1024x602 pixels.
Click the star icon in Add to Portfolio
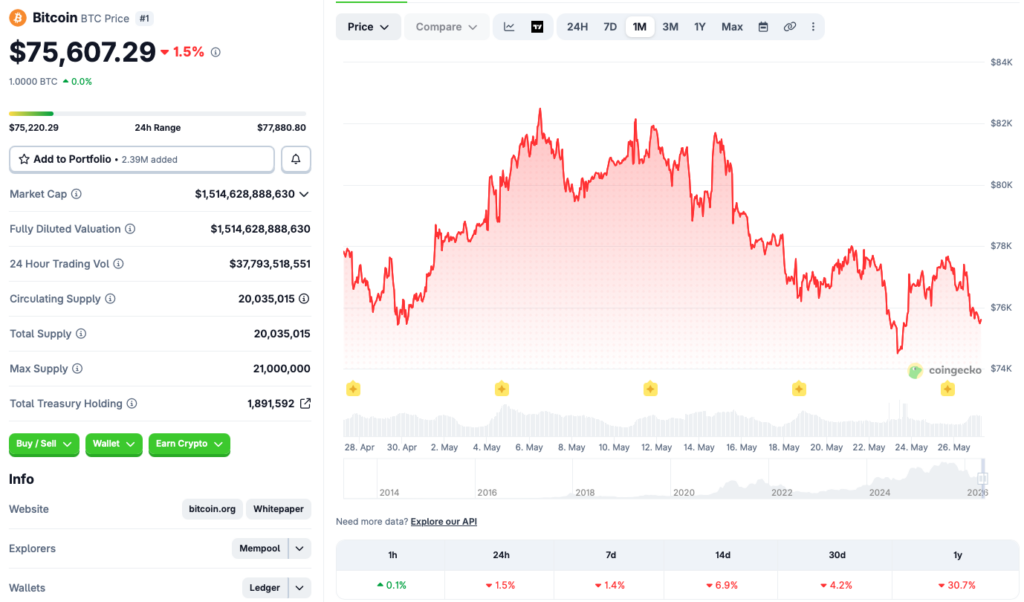click(x=24, y=159)
